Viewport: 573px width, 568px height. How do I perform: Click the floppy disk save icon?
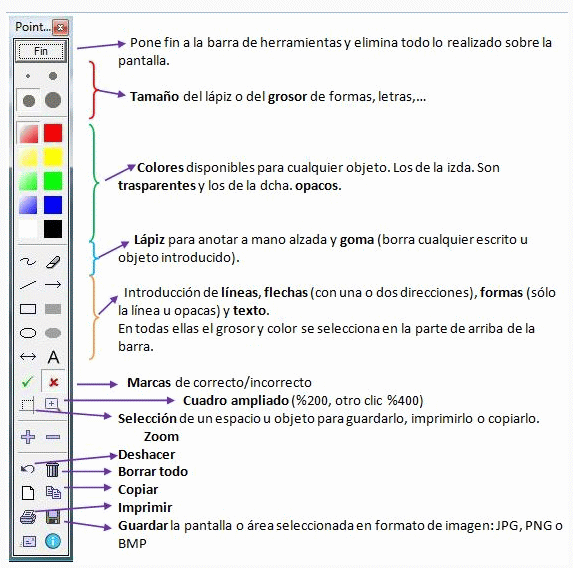point(53,517)
